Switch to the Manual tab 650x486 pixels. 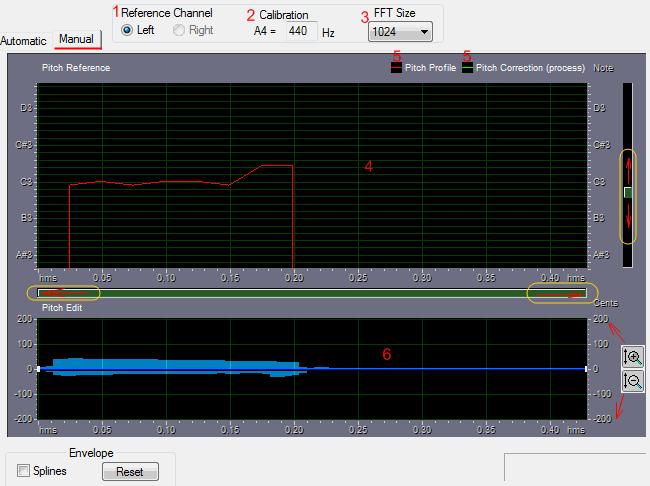pyautogui.click(x=76, y=40)
